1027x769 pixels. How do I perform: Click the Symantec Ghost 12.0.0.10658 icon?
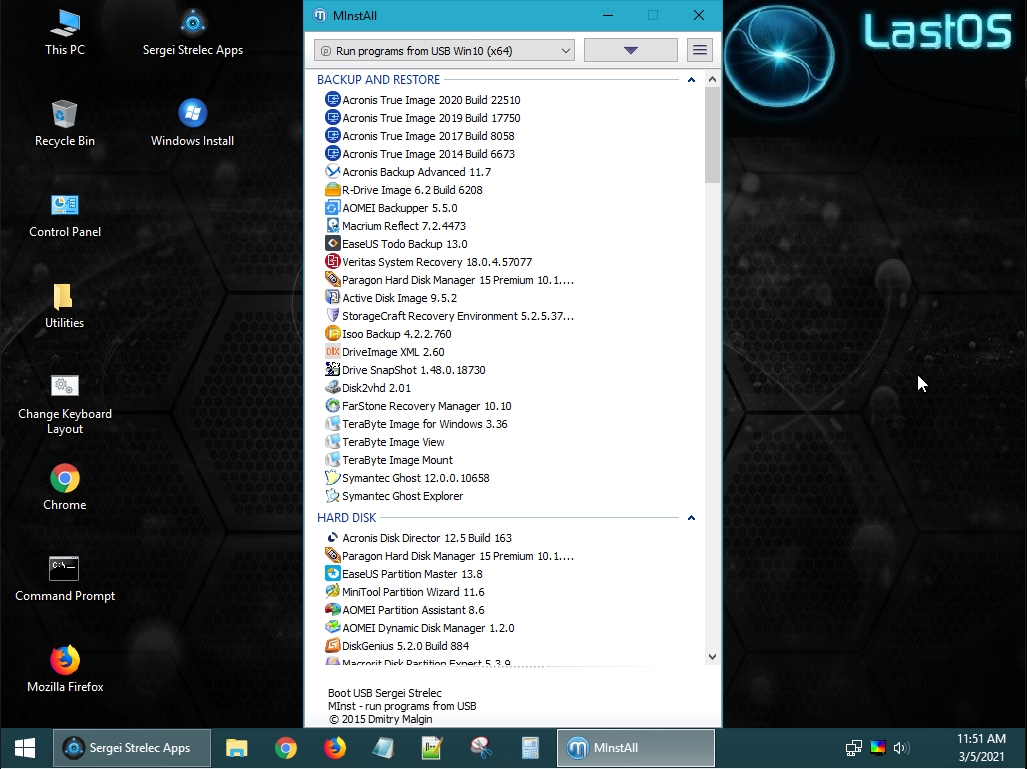point(333,478)
